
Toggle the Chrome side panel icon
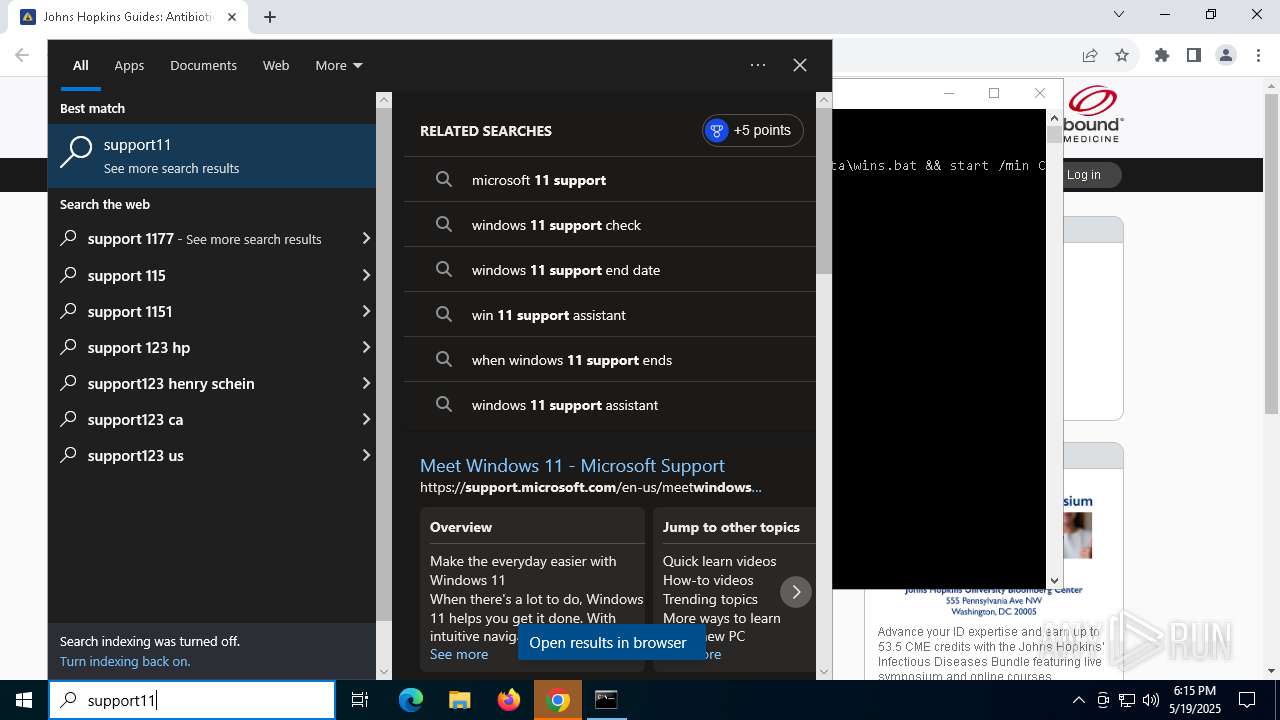click(1193, 55)
